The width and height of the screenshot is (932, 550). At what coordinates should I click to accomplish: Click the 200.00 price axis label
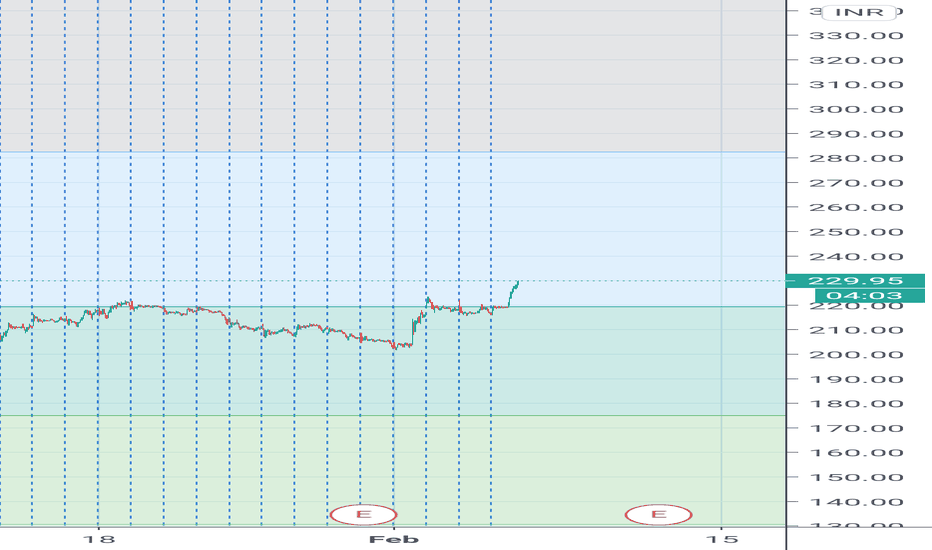[856, 355]
